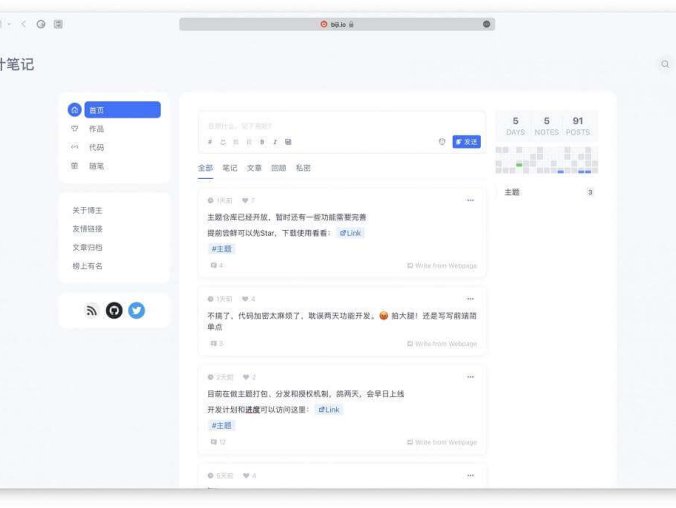Click the RSS feed icon
Viewport: 676px width, 508px height.
click(x=91, y=310)
